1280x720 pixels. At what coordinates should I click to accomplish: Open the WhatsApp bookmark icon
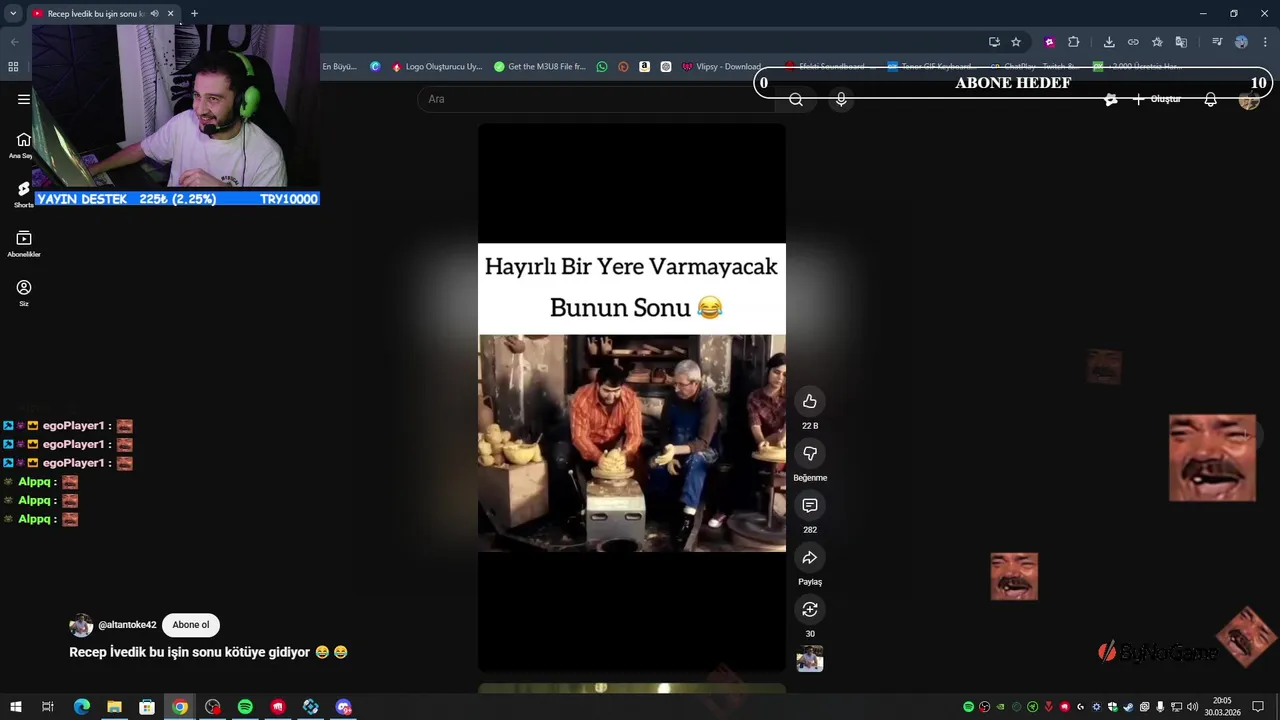pos(601,67)
